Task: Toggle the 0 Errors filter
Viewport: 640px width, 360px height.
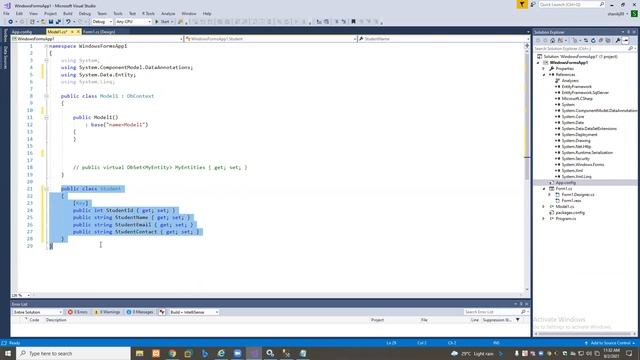Action: (78, 312)
